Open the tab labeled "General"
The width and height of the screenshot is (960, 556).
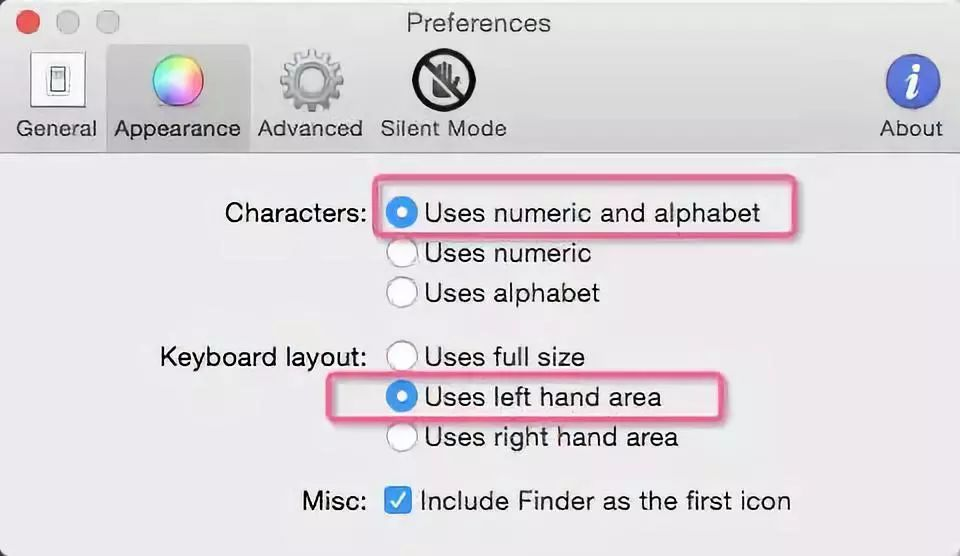pyautogui.click(x=56, y=129)
